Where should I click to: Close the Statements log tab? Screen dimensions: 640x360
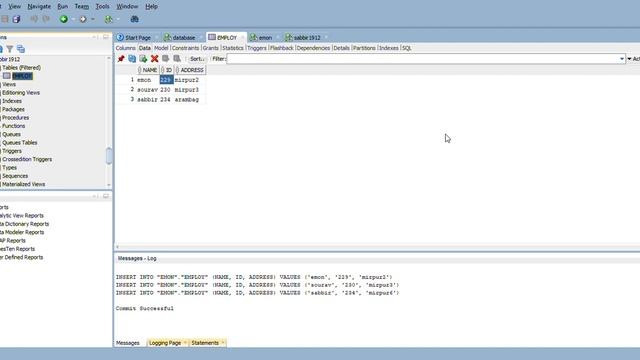(223, 343)
